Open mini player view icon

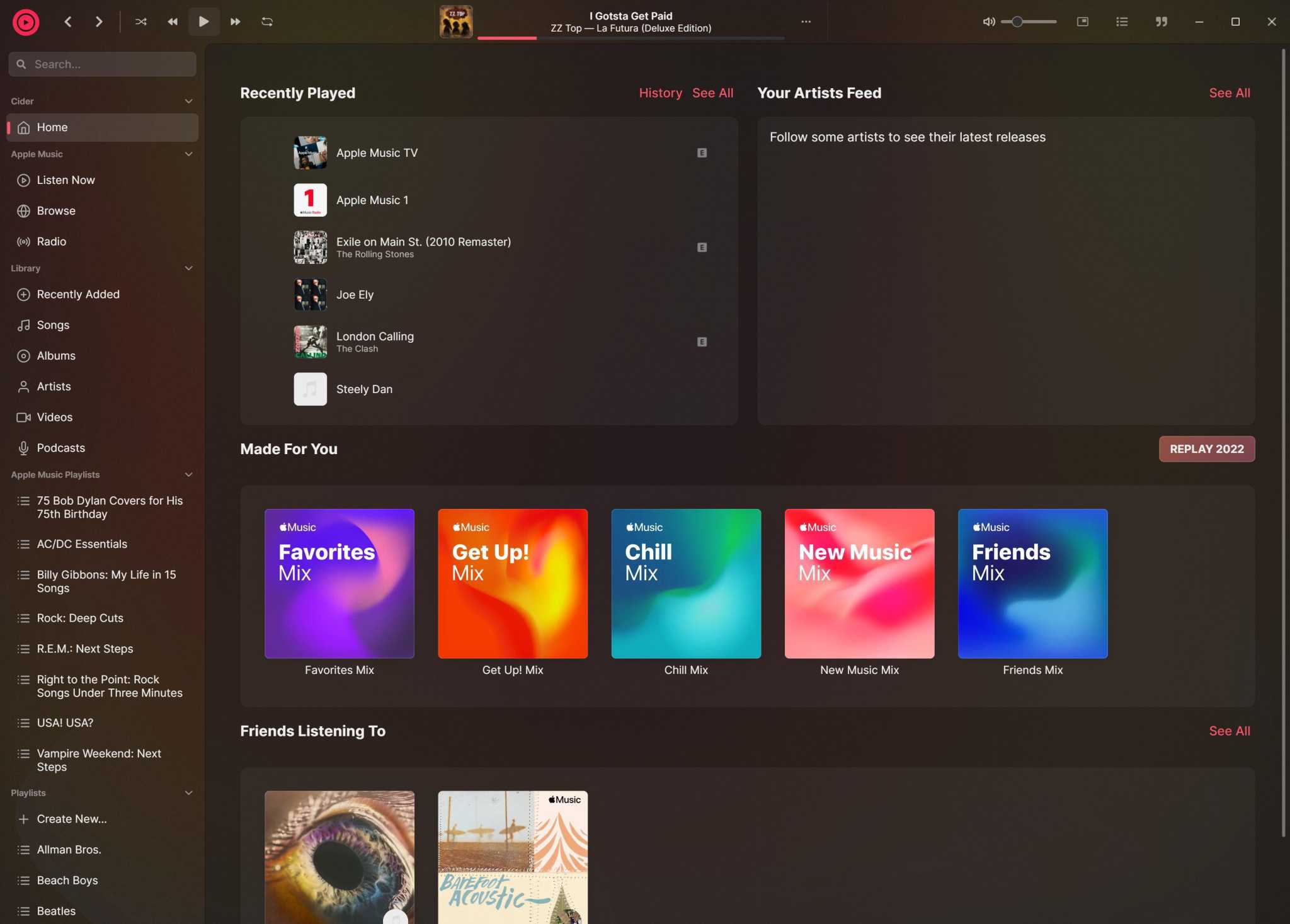coord(1083,22)
